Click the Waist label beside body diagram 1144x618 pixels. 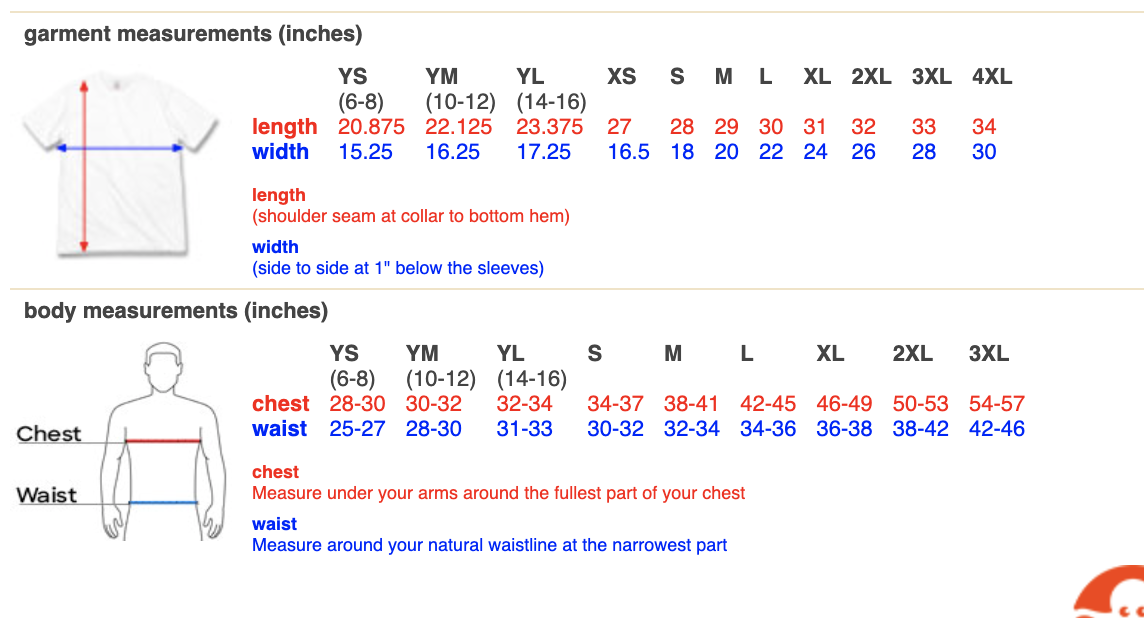46,495
